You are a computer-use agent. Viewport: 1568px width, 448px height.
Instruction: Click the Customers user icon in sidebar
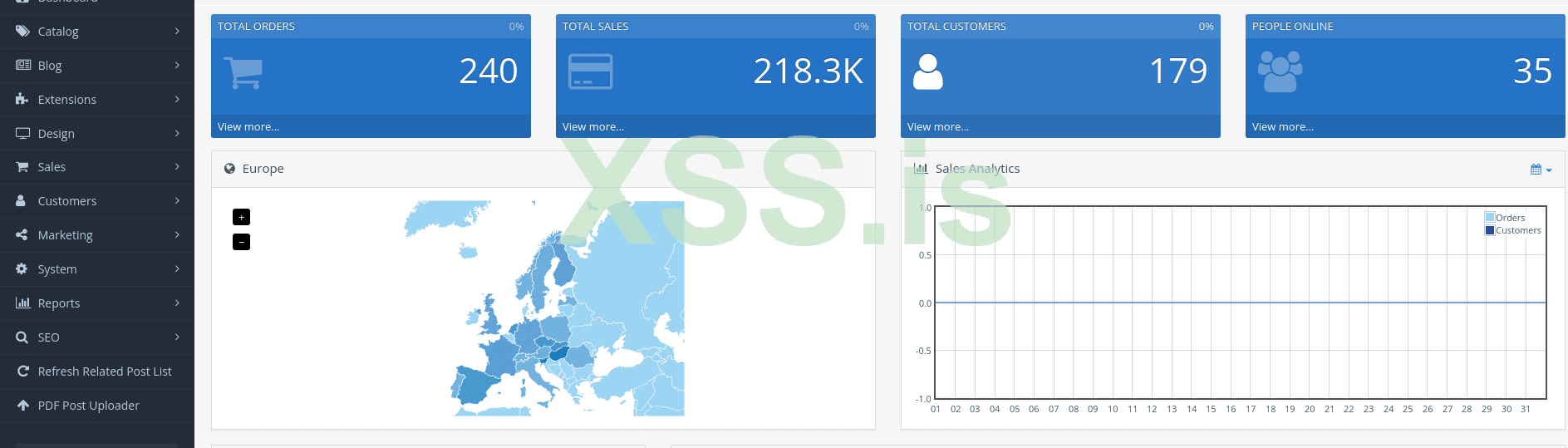coord(21,201)
